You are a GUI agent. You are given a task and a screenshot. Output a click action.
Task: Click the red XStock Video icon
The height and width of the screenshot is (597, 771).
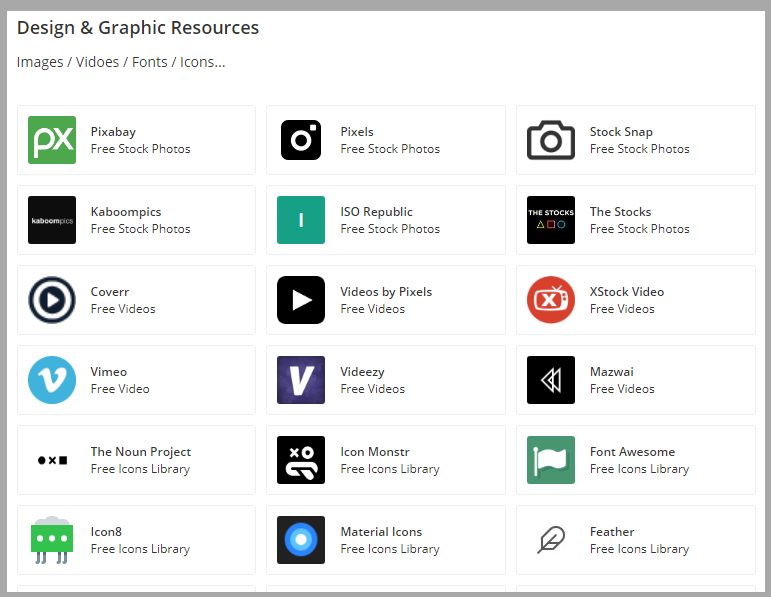tap(551, 300)
